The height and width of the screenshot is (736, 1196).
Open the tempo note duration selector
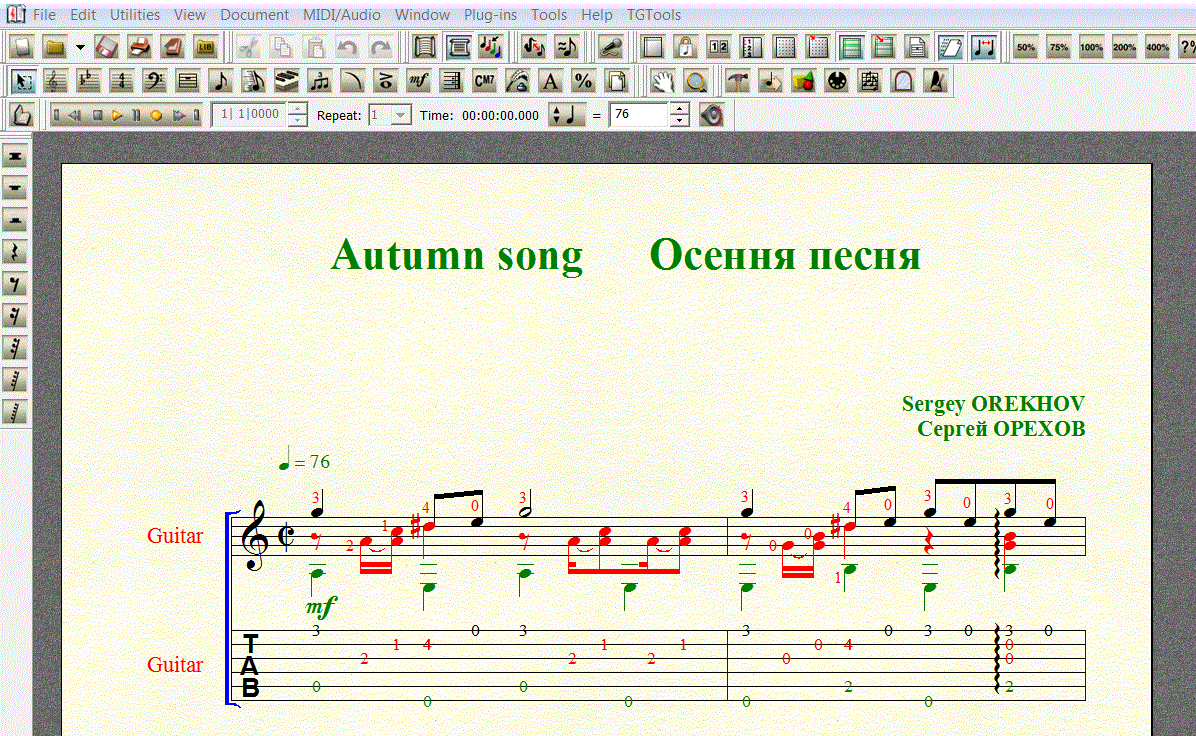coord(565,115)
